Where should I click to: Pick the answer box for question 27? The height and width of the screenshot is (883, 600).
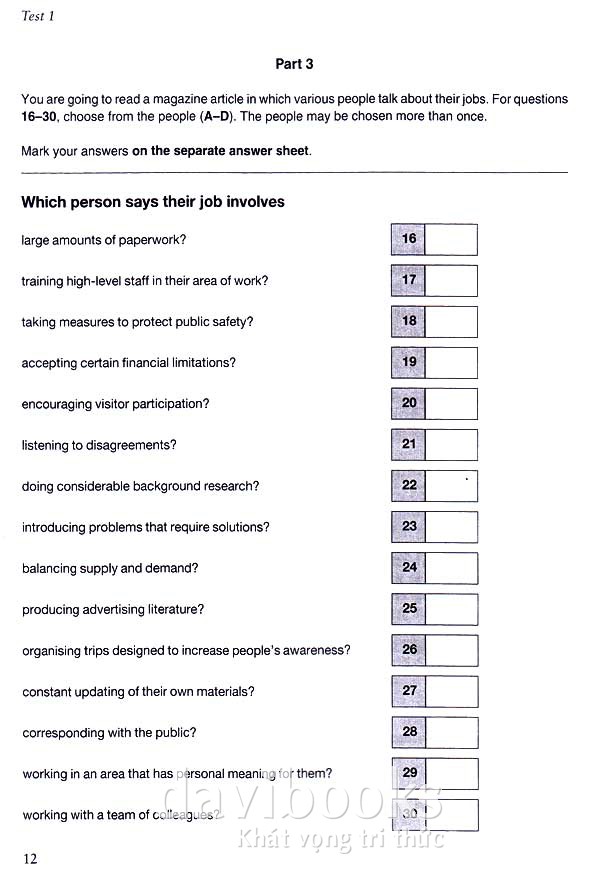(451, 691)
